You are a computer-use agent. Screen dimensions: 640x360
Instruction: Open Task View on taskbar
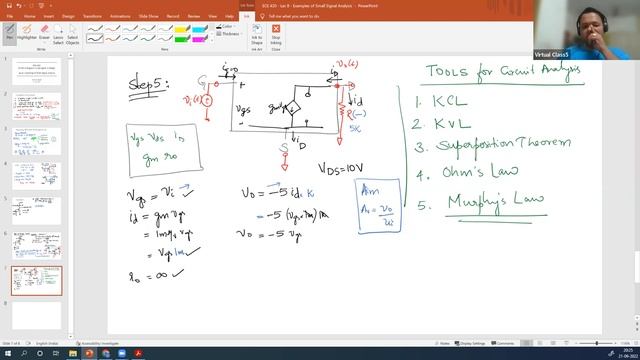pyautogui.click(x=56, y=353)
